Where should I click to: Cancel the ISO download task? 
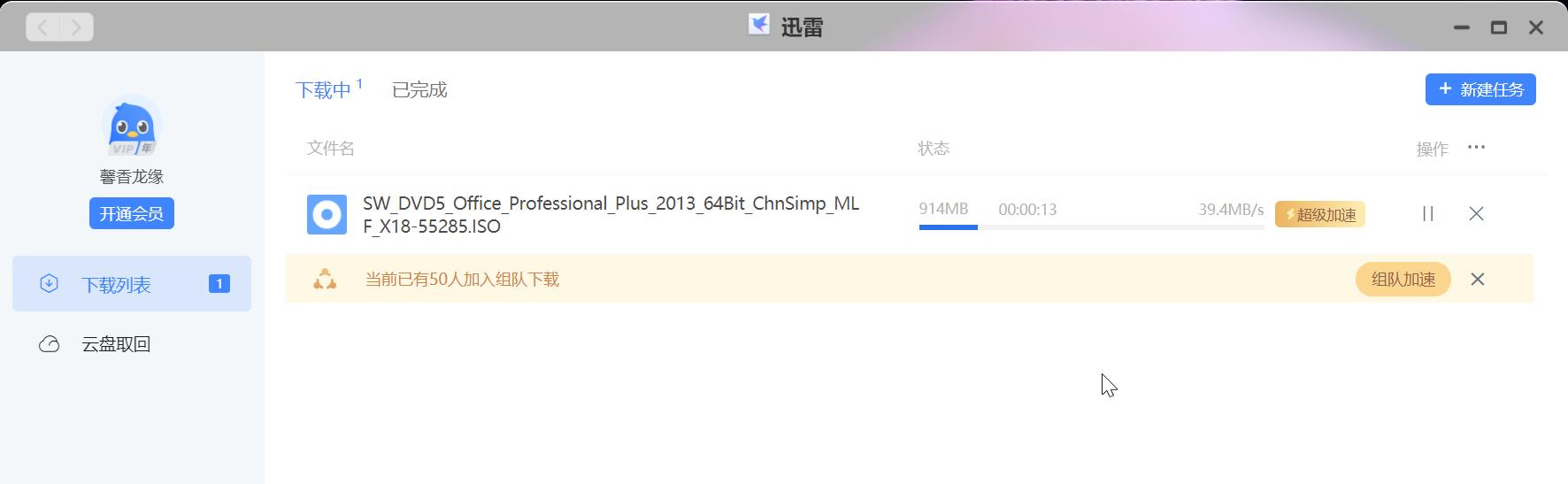tap(1476, 213)
